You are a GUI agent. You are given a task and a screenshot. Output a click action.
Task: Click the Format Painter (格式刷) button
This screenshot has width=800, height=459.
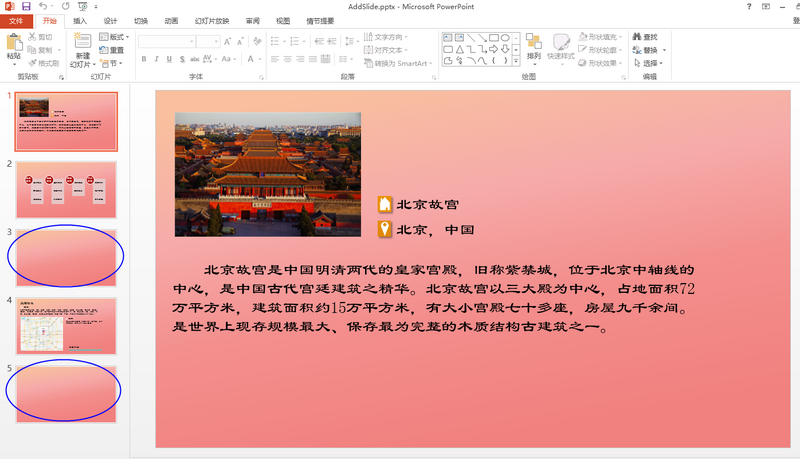[43, 63]
